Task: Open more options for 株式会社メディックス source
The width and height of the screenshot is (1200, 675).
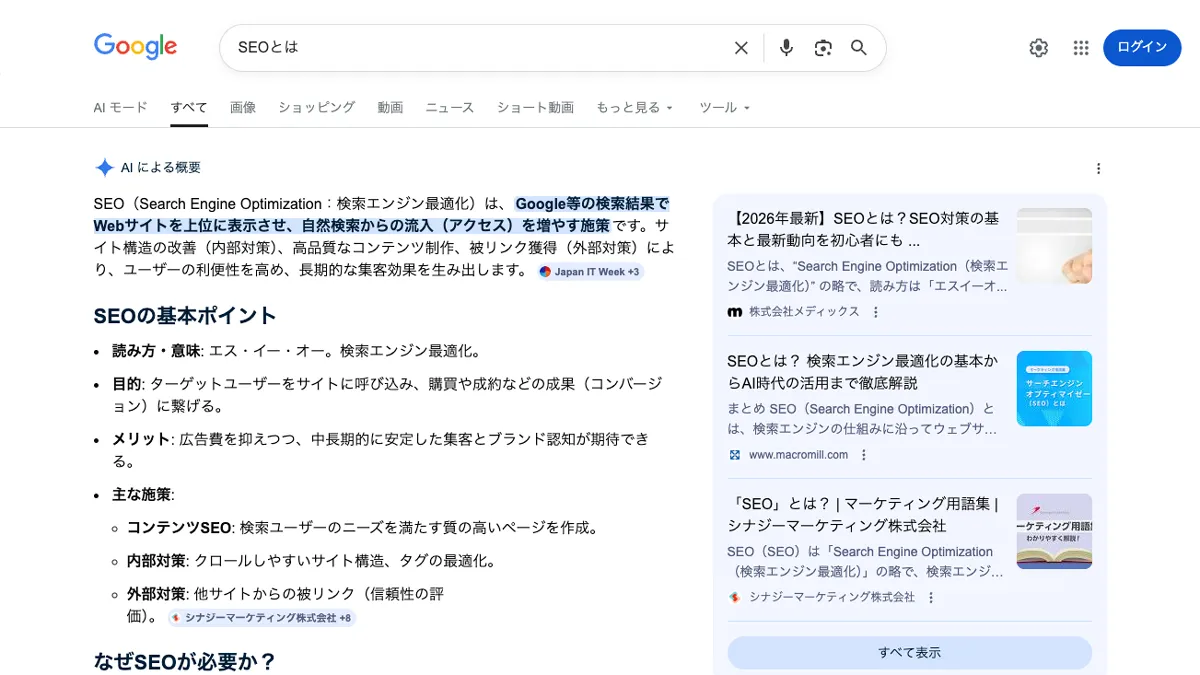Action: (x=876, y=312)
